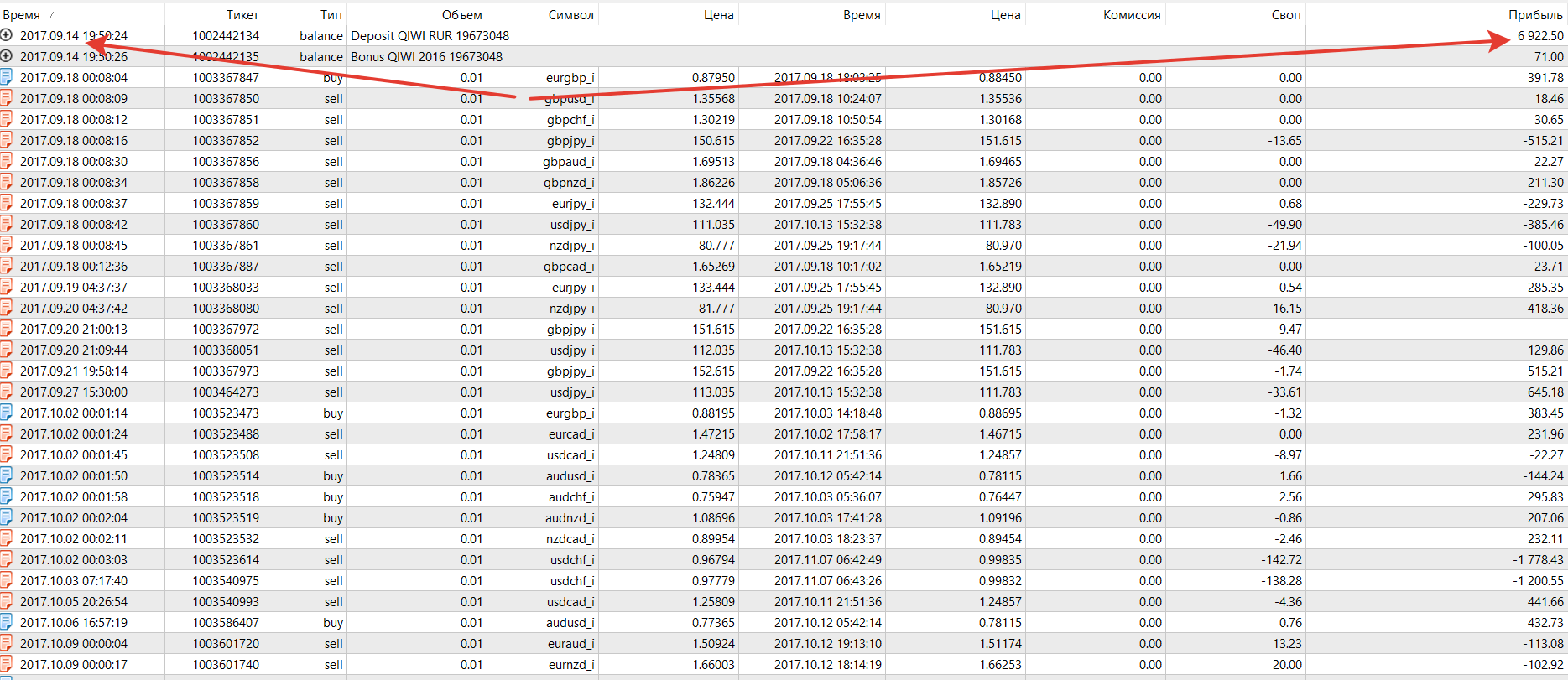Click the buy order icon for ticket 1003367847

tap(6, 77)
